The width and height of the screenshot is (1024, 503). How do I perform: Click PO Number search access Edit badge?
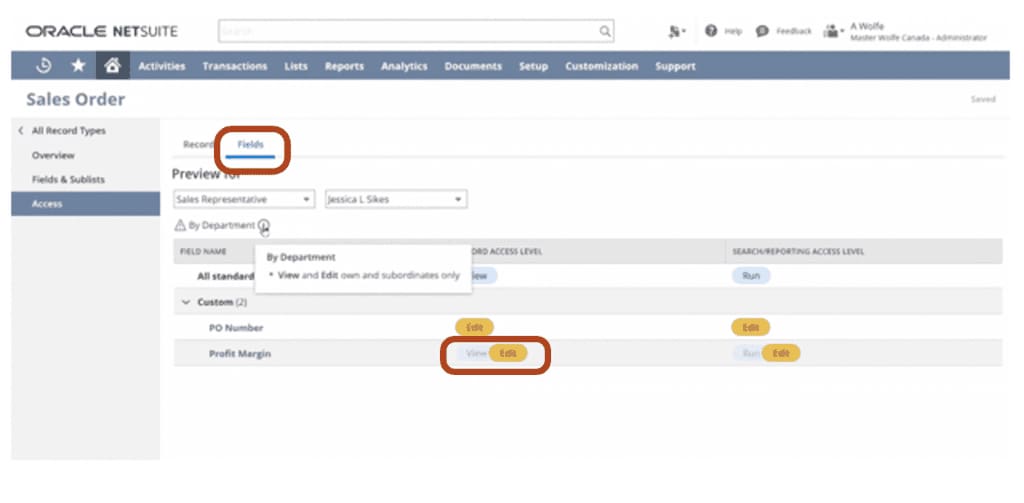coord(750,327)
